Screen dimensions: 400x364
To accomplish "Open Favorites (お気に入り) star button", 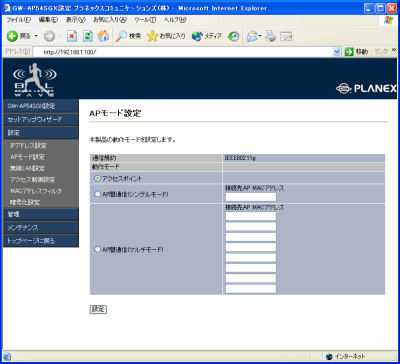I will (x=166, y=36).
